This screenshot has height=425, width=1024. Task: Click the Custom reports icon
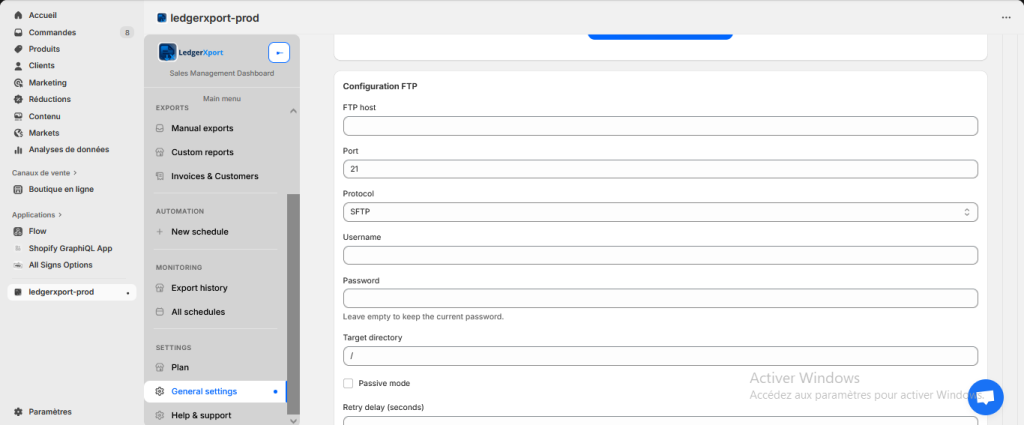click(160, 152)
